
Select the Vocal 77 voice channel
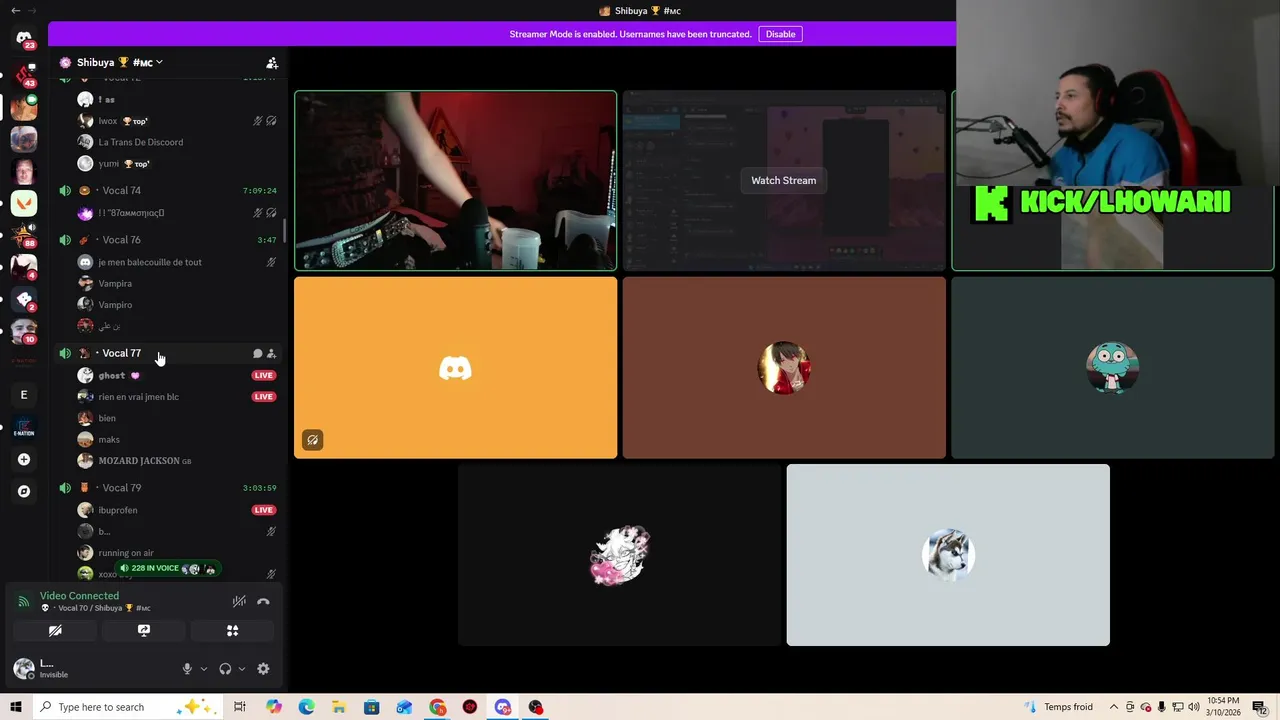[167, 353]
